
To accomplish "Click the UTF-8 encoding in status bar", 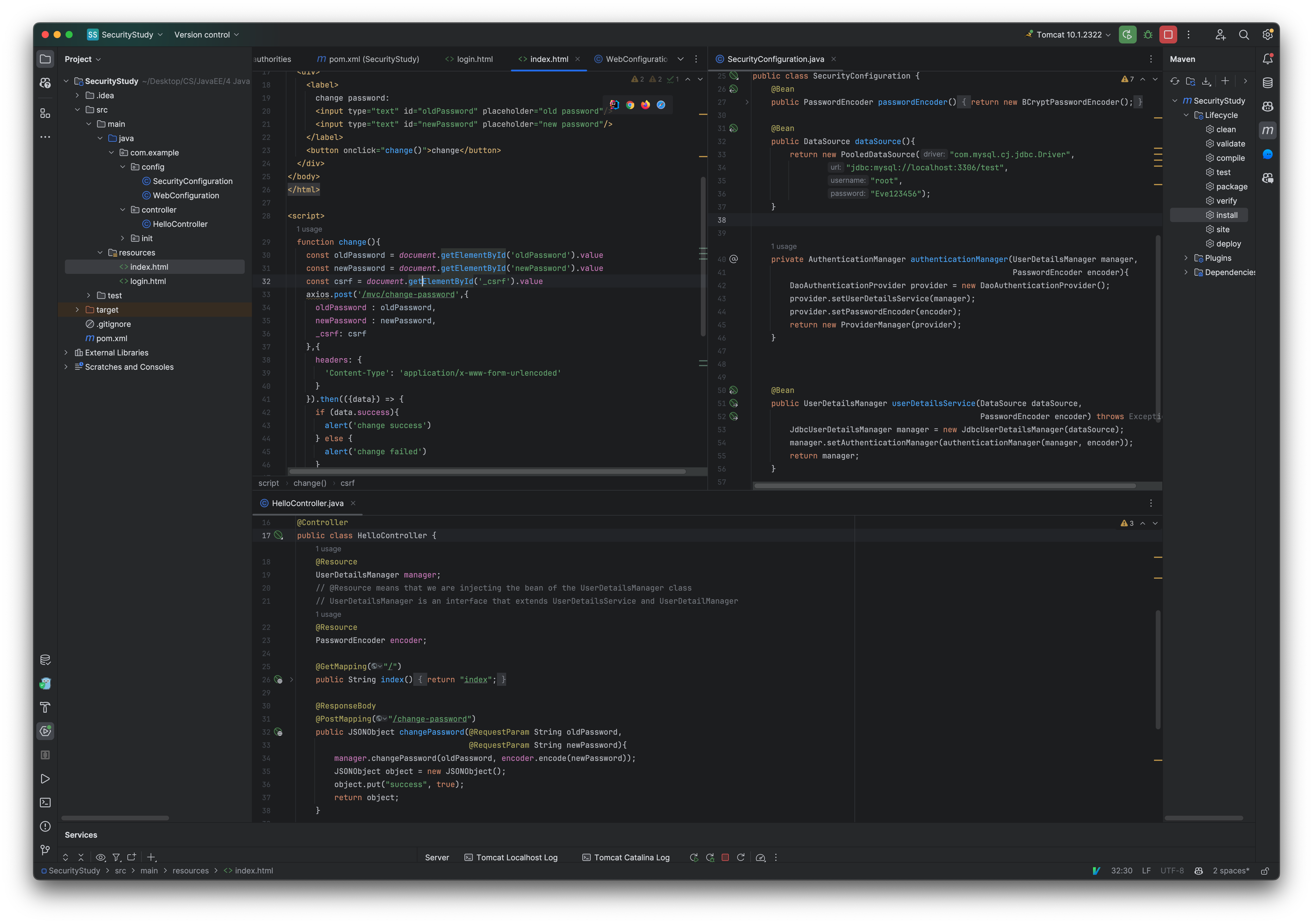I will 1172,871.
